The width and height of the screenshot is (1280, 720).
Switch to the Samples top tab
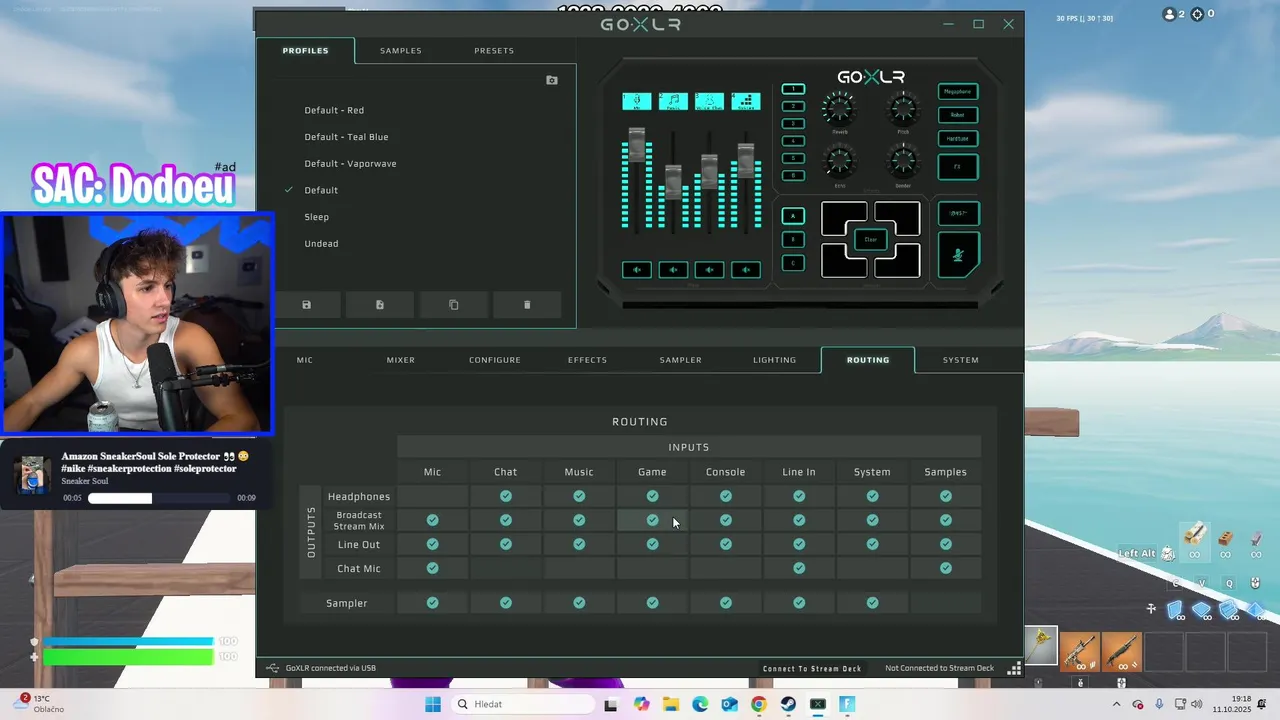click(x=401, y=51)
